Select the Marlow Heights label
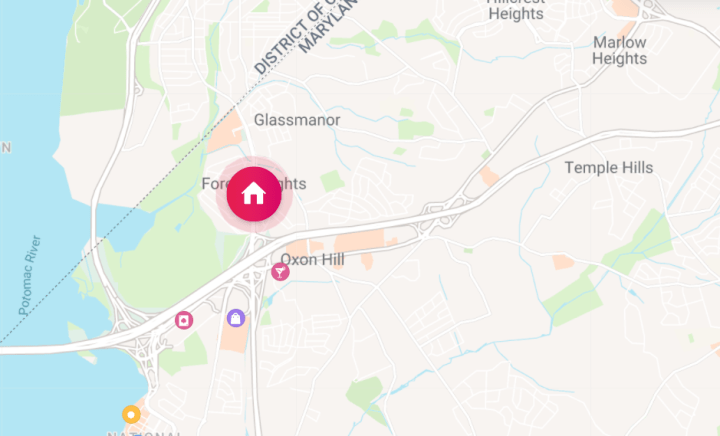The image size is (720, 436). (x=619, y=50)
